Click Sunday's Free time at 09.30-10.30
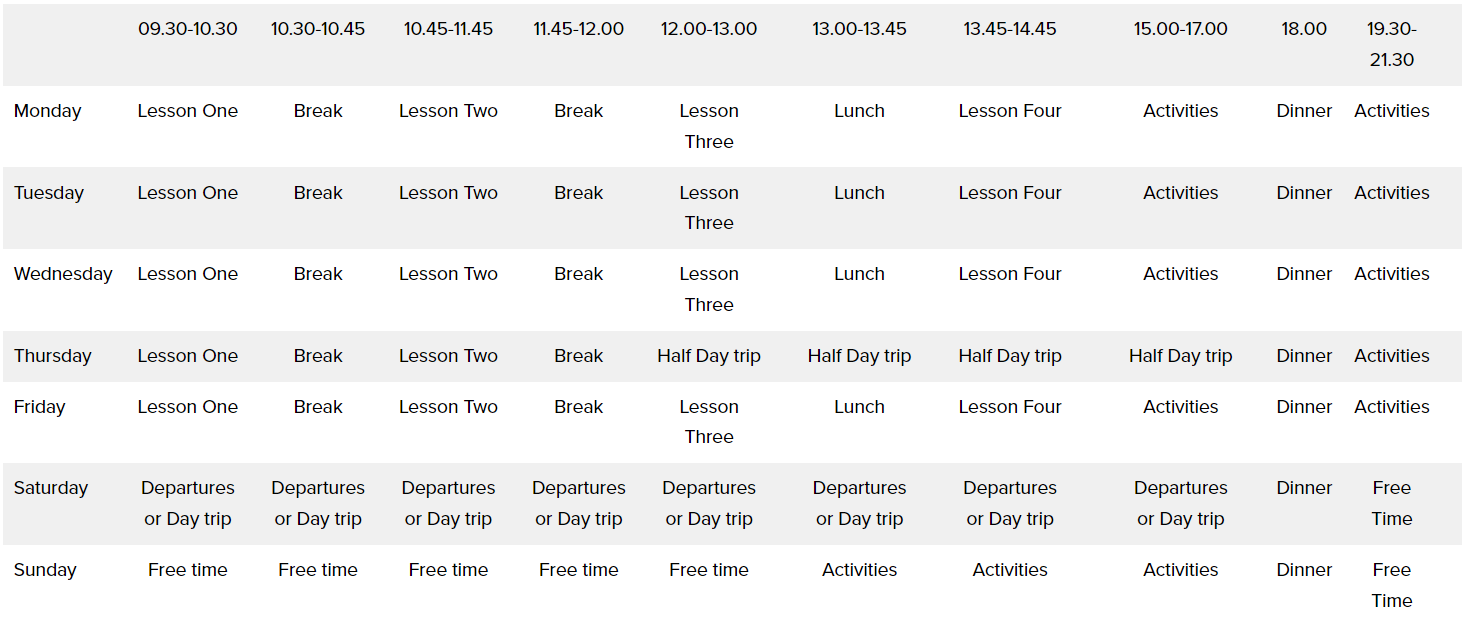1463x618 pixels. [x=188, y=570]
